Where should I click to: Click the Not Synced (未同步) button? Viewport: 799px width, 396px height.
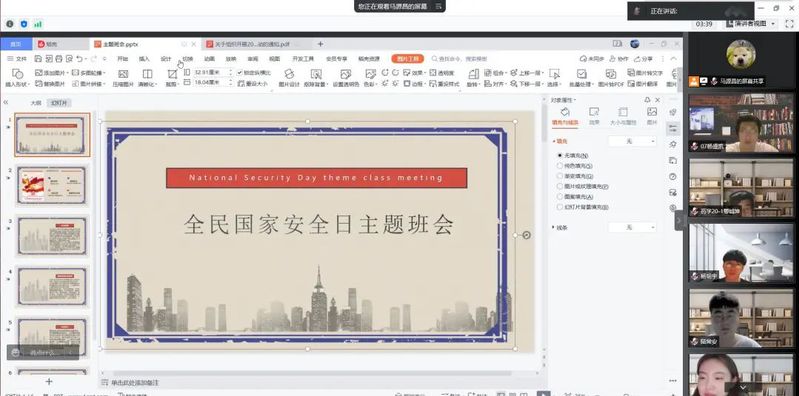pos(592,59)
